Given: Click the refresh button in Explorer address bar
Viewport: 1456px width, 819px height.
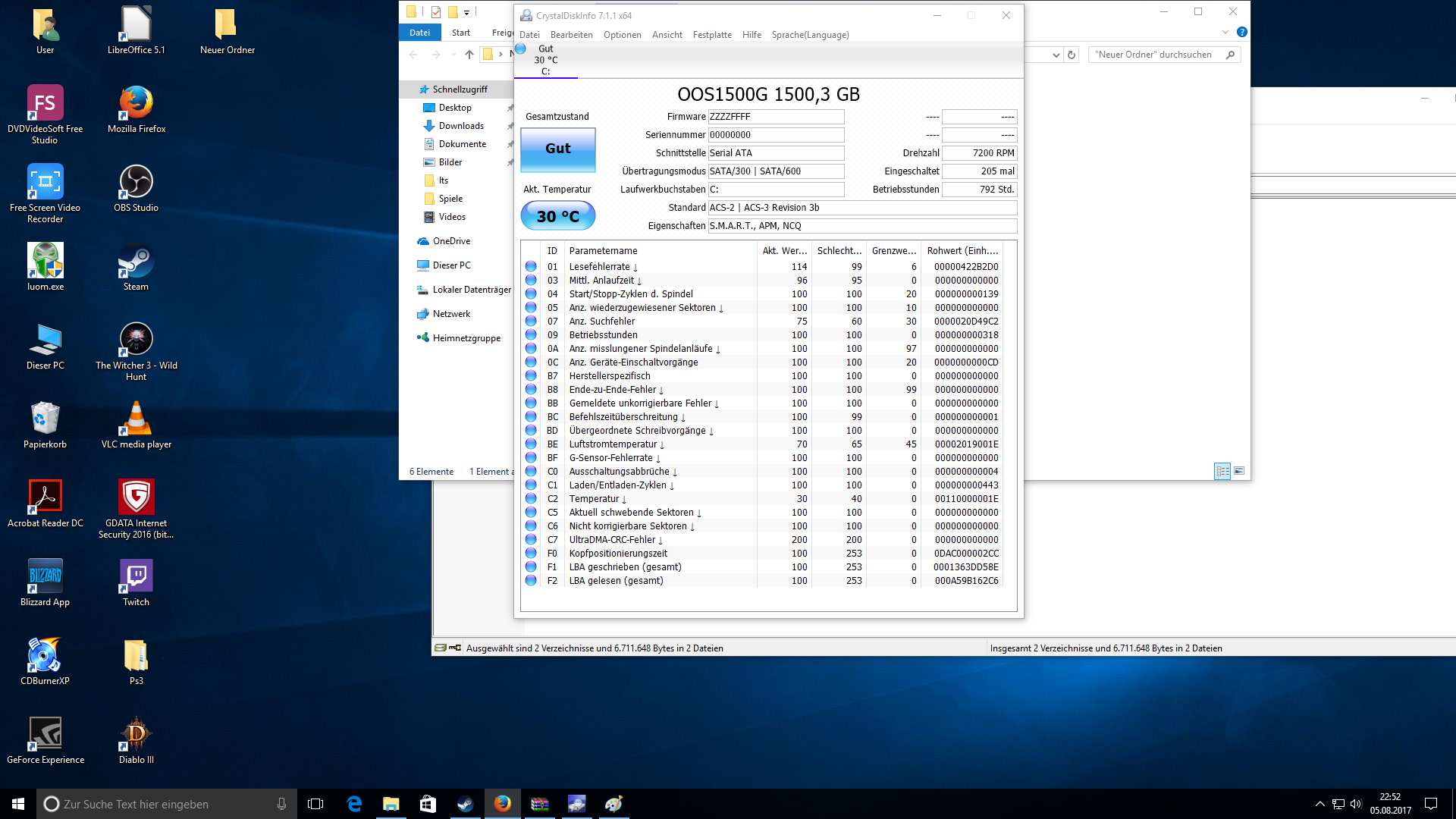Looking at the screenshot, I should click(x=1072, y=55).
